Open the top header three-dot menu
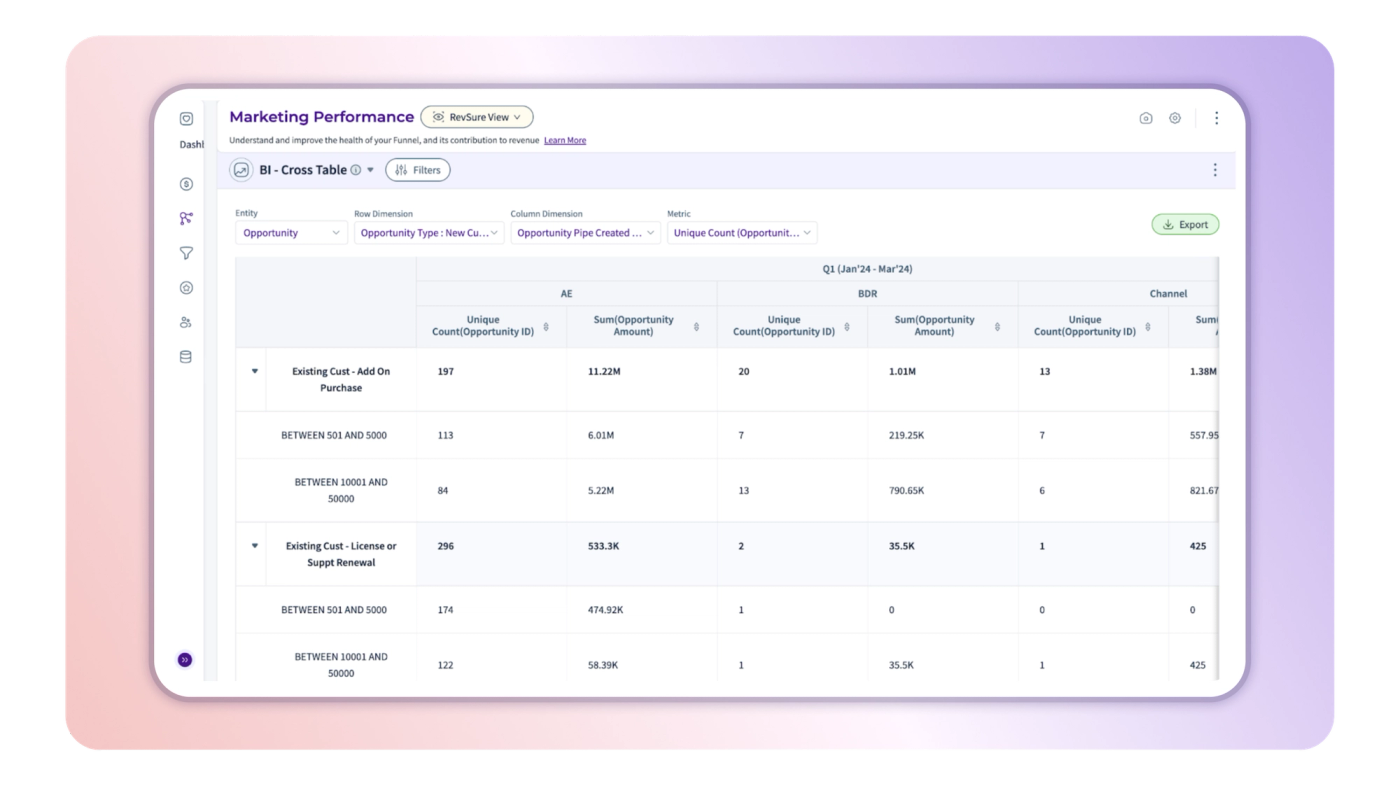The width and height of the screenshot is (1400, 786). [1216, 118]
